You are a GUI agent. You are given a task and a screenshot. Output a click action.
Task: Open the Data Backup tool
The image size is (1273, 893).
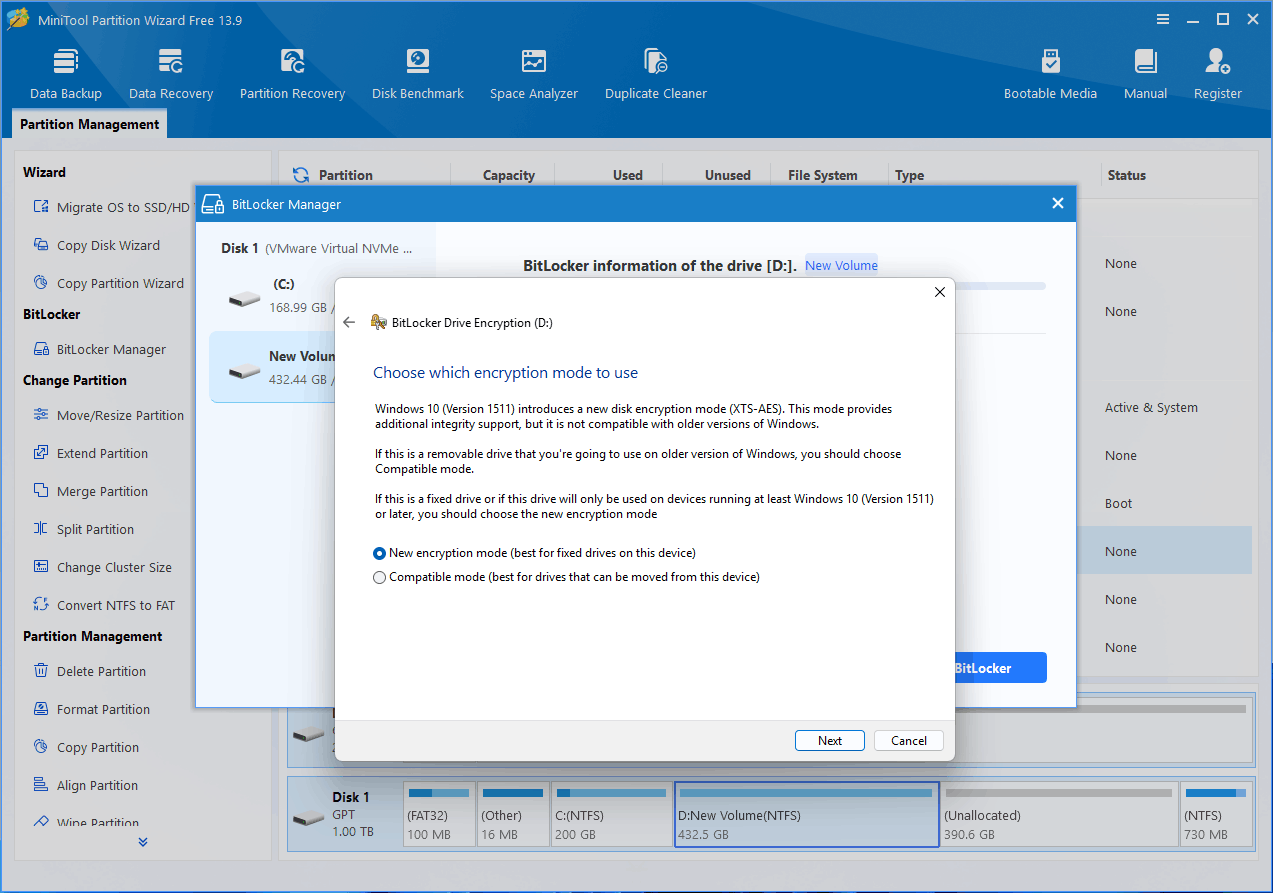[66, 75]
